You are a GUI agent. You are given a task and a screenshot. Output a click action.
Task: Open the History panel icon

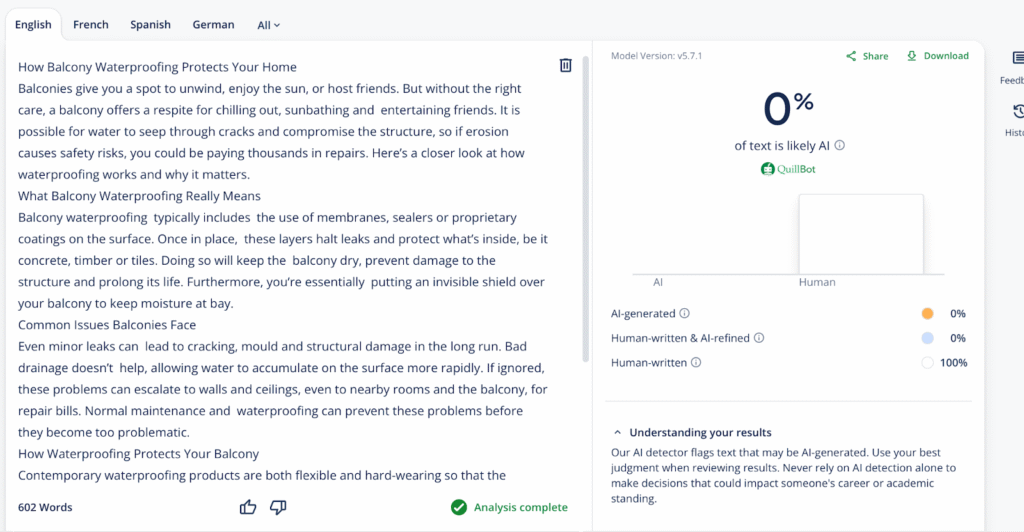1018,111
